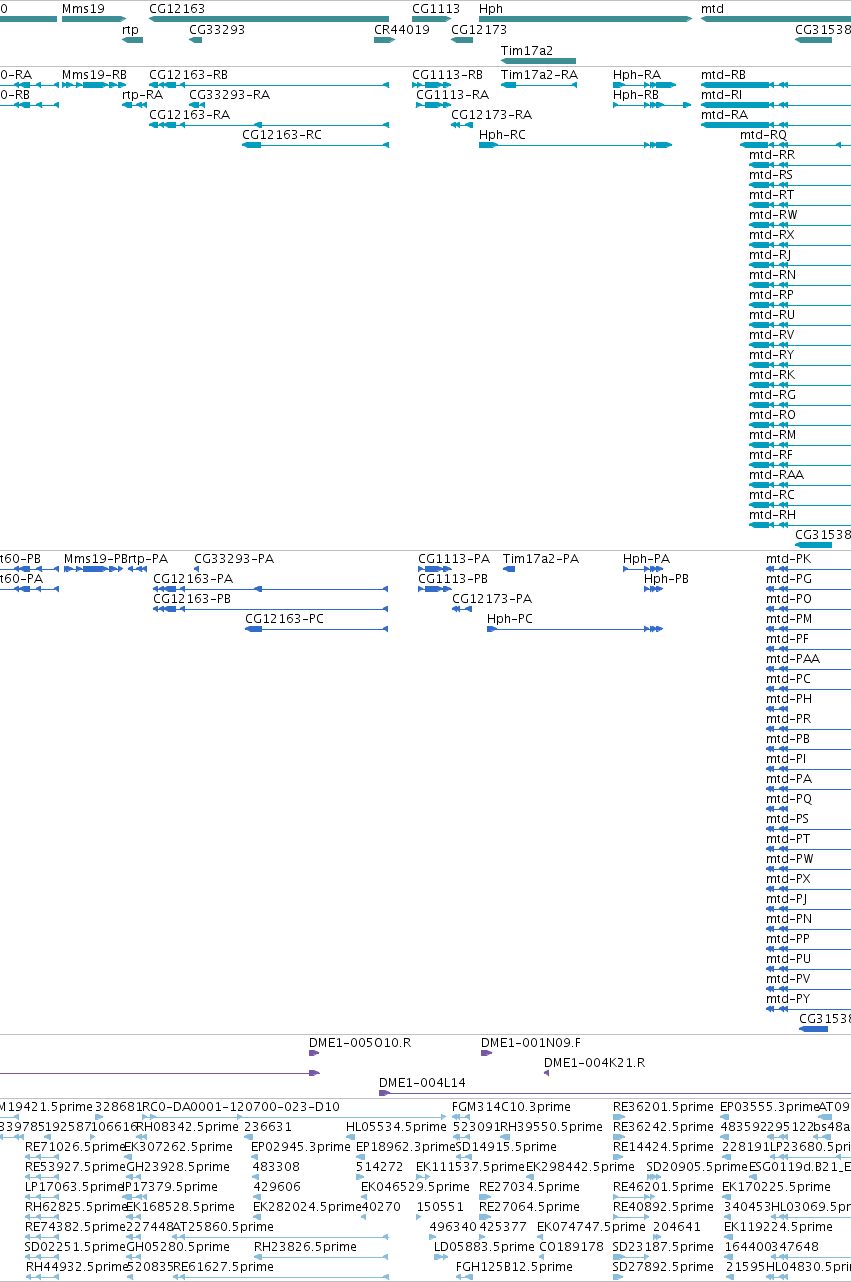851x1282 pixels.
Task: Click the Tim17a2-RA transcript
Action: 538,85
